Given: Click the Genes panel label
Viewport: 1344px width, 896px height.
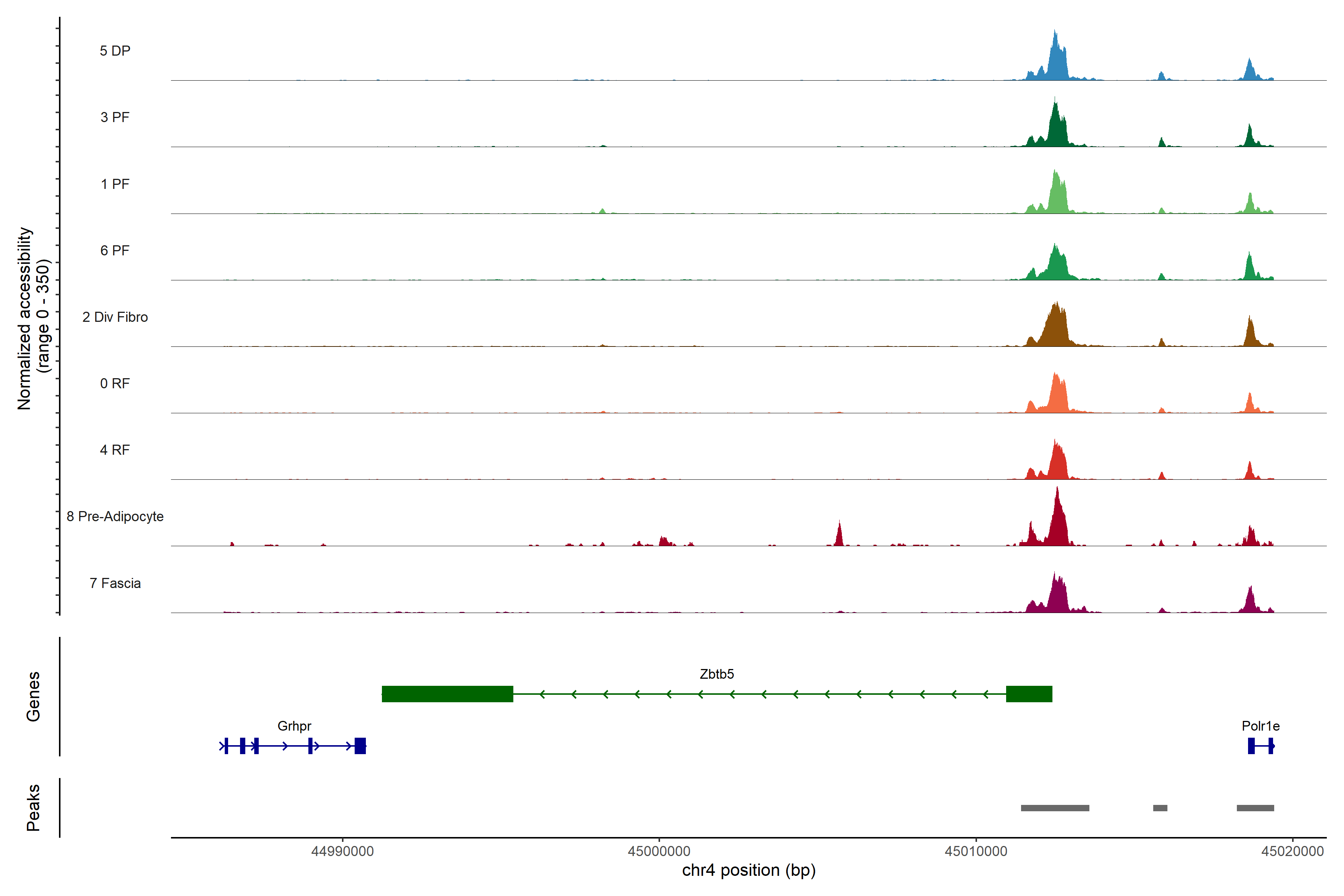Looking at the screenshot, I should pos(33,697).
